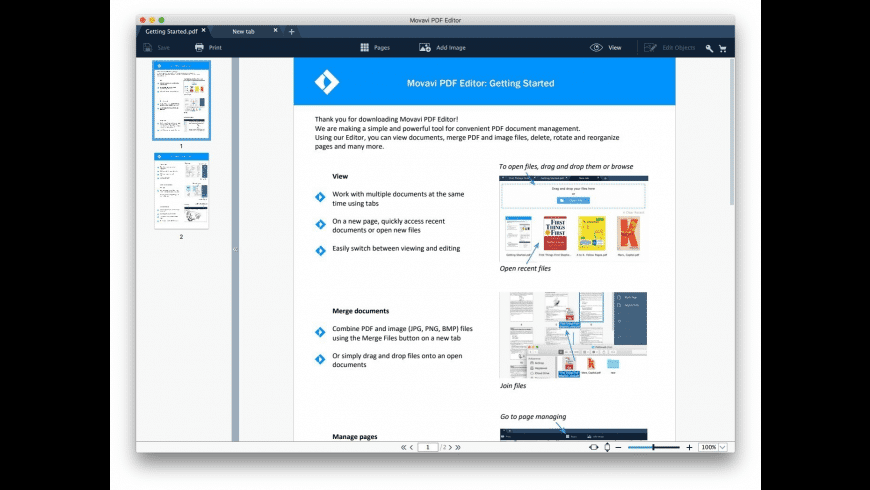Click the page number input field
Image resolution: width=870 pixels, height=490 pixels.
pos(428,447)
